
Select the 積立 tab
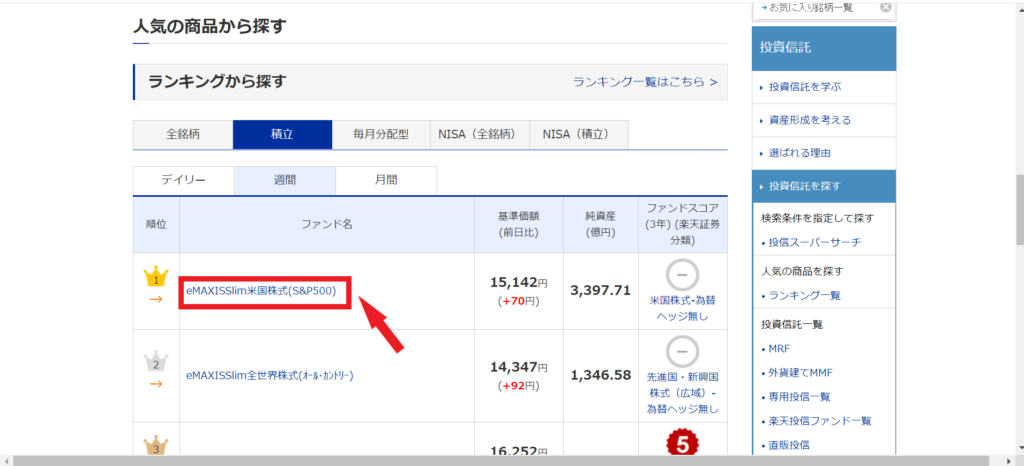pos(282,135)
